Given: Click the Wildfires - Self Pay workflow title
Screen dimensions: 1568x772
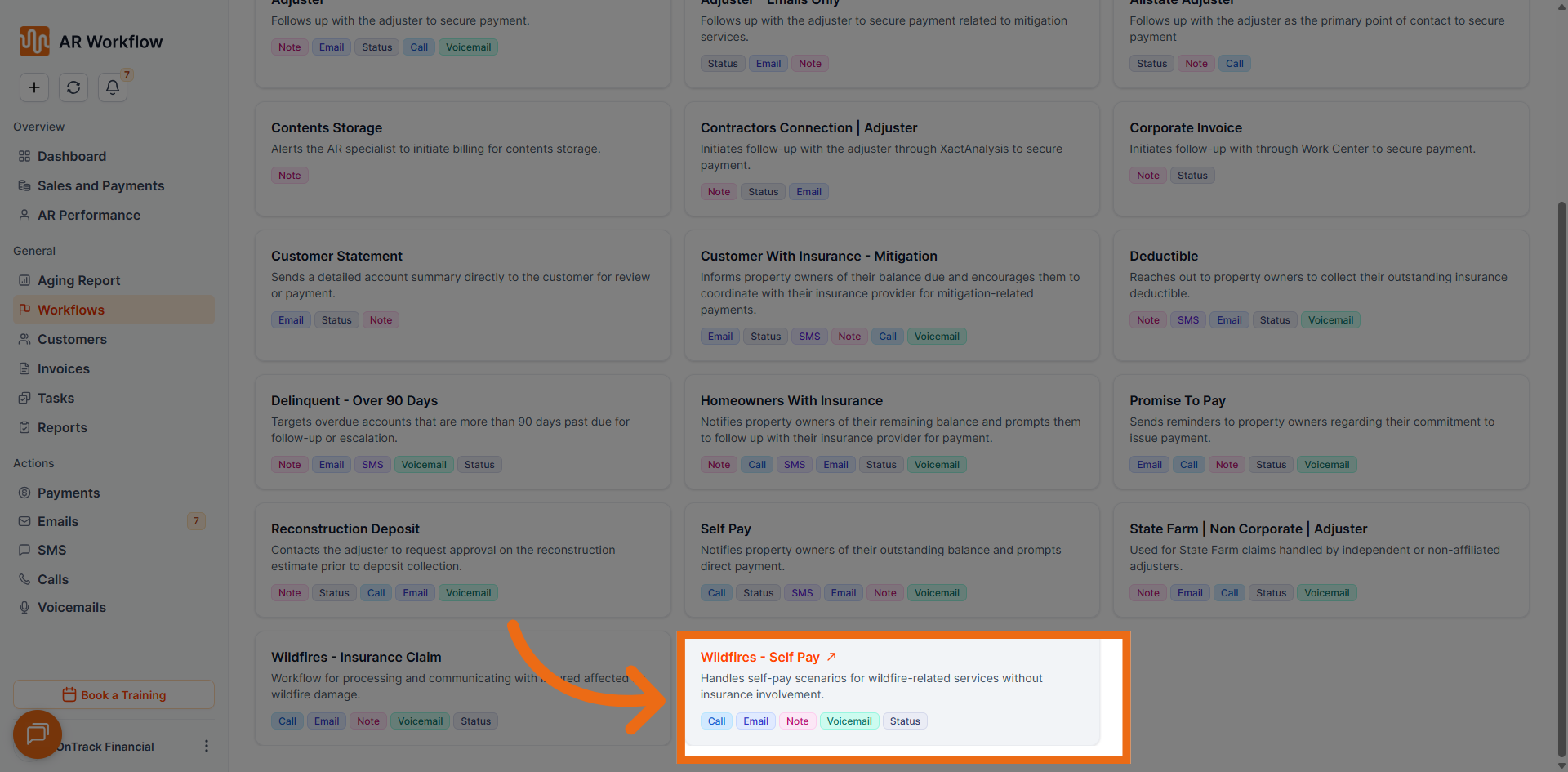Looking at the screenshot, I should 759,657.
